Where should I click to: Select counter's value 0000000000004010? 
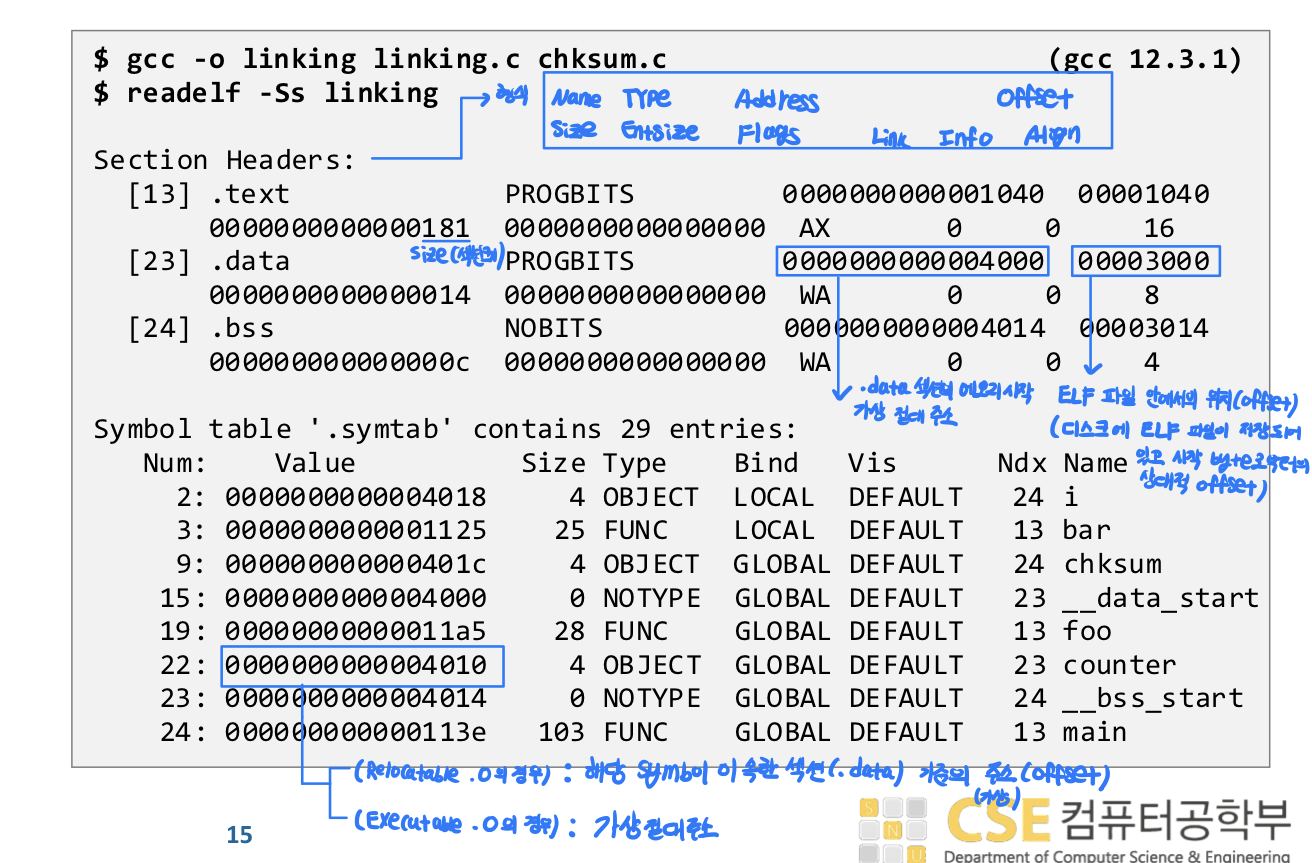click(x=356, y=665)
